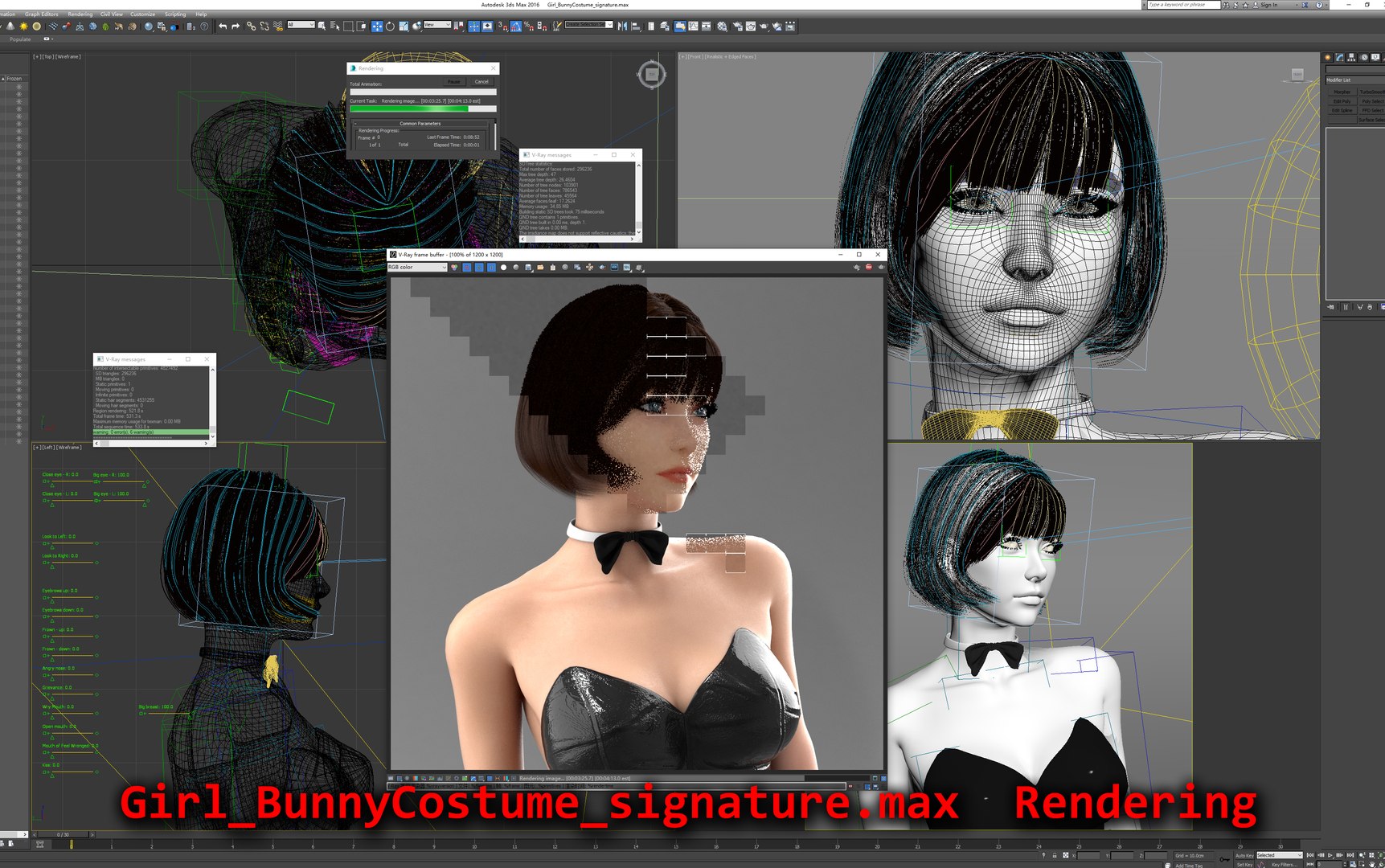1385x868 pixels.
Task: Open the Top viewport Wireframe shading menu
Action: click(x=69, y=57)
